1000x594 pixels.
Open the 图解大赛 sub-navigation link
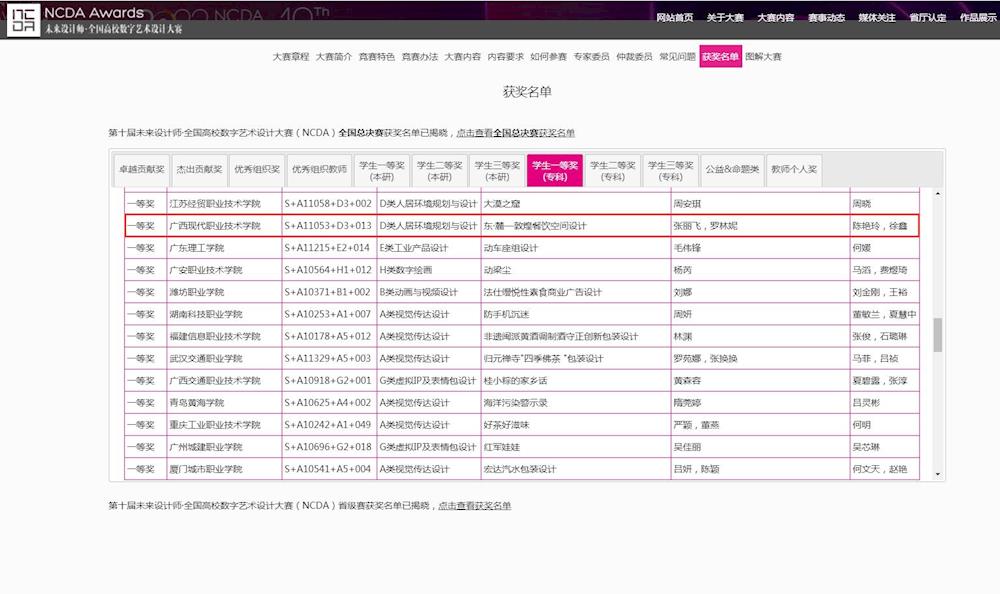click(764, 57)
